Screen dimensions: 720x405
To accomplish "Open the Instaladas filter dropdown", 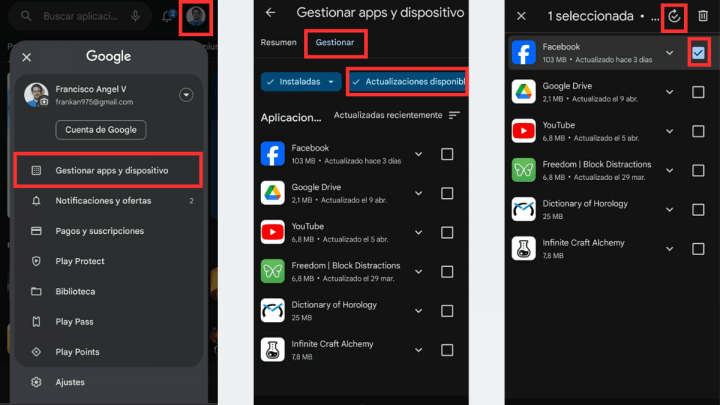I will pyautogui.click(x=301, y=82).
